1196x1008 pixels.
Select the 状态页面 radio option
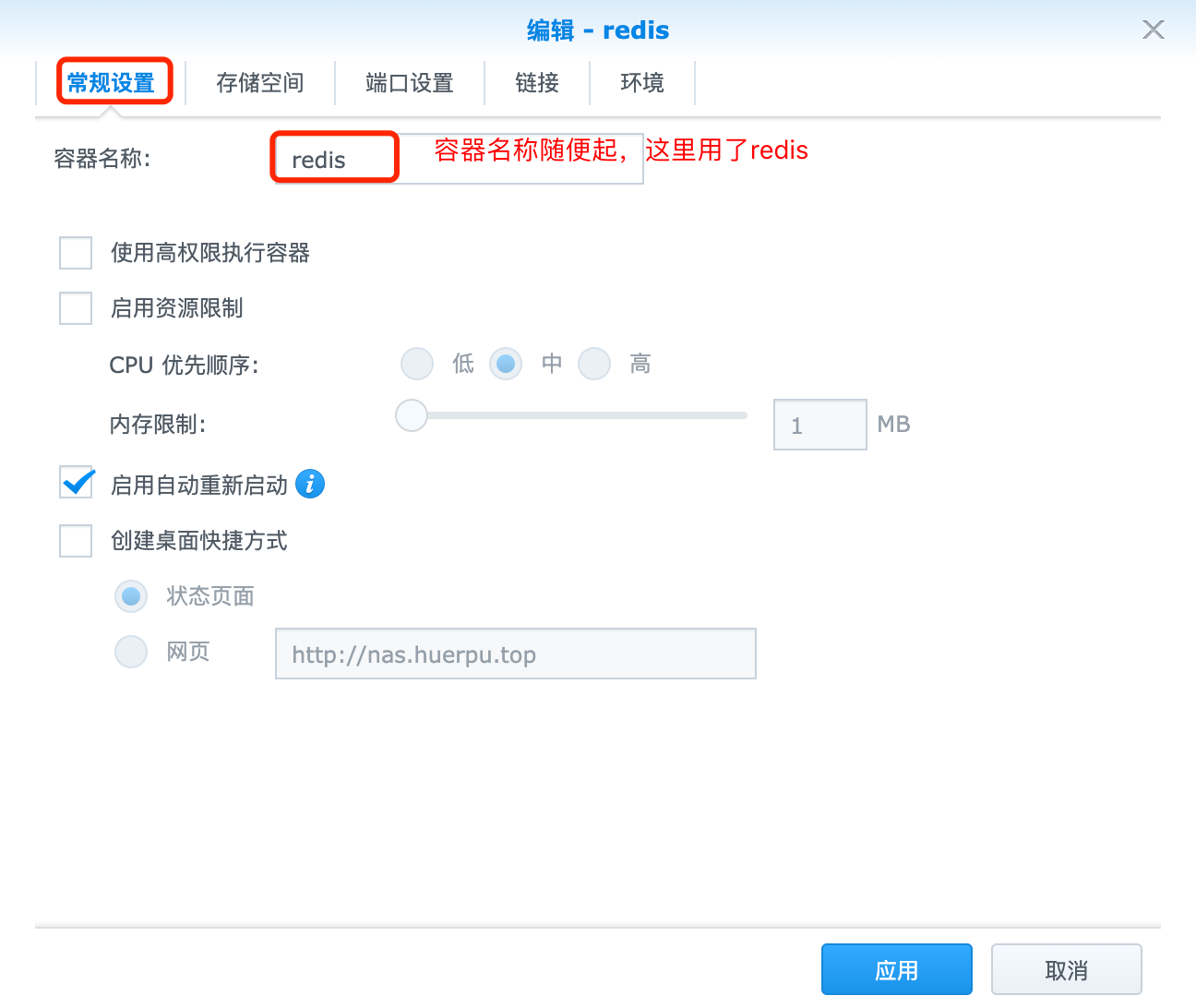coord(131,596)
